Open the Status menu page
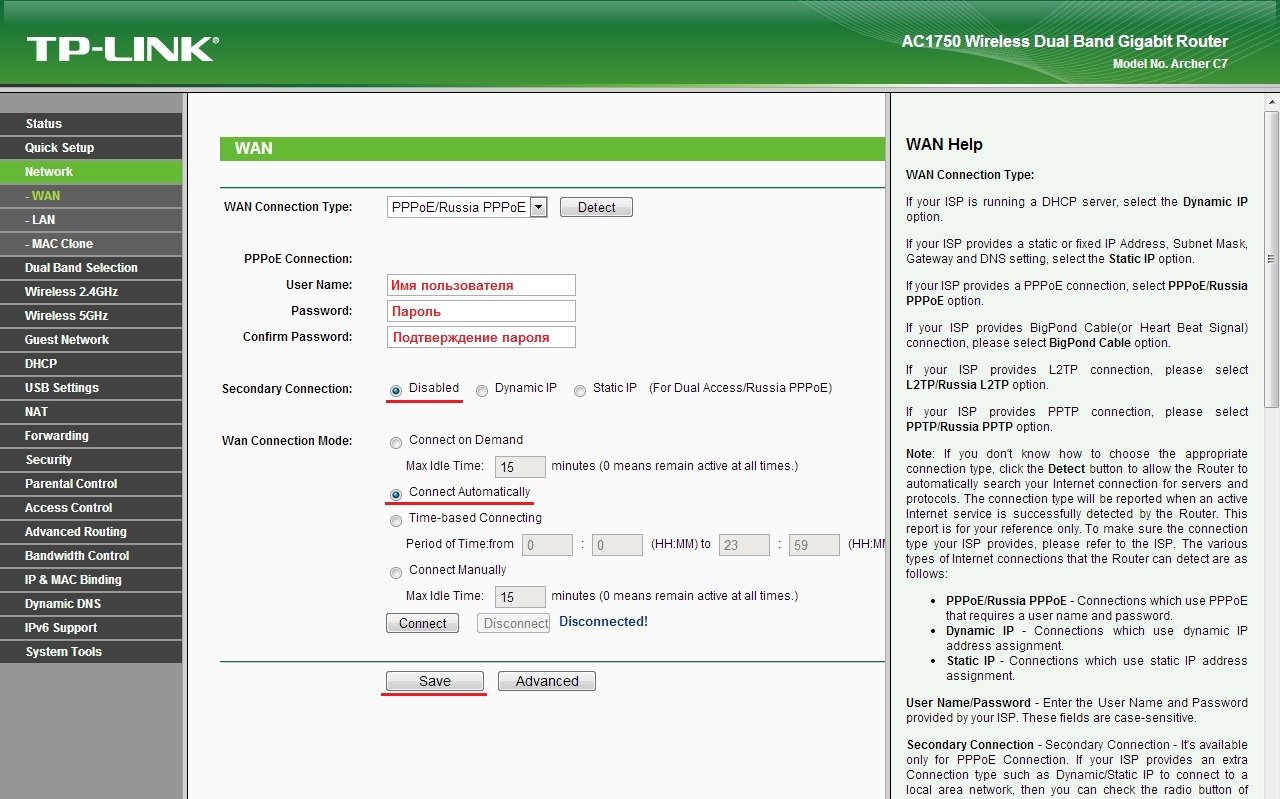The width and height of the screenshot is (1280, 799). pyautogui.click(x=44, y=124)
